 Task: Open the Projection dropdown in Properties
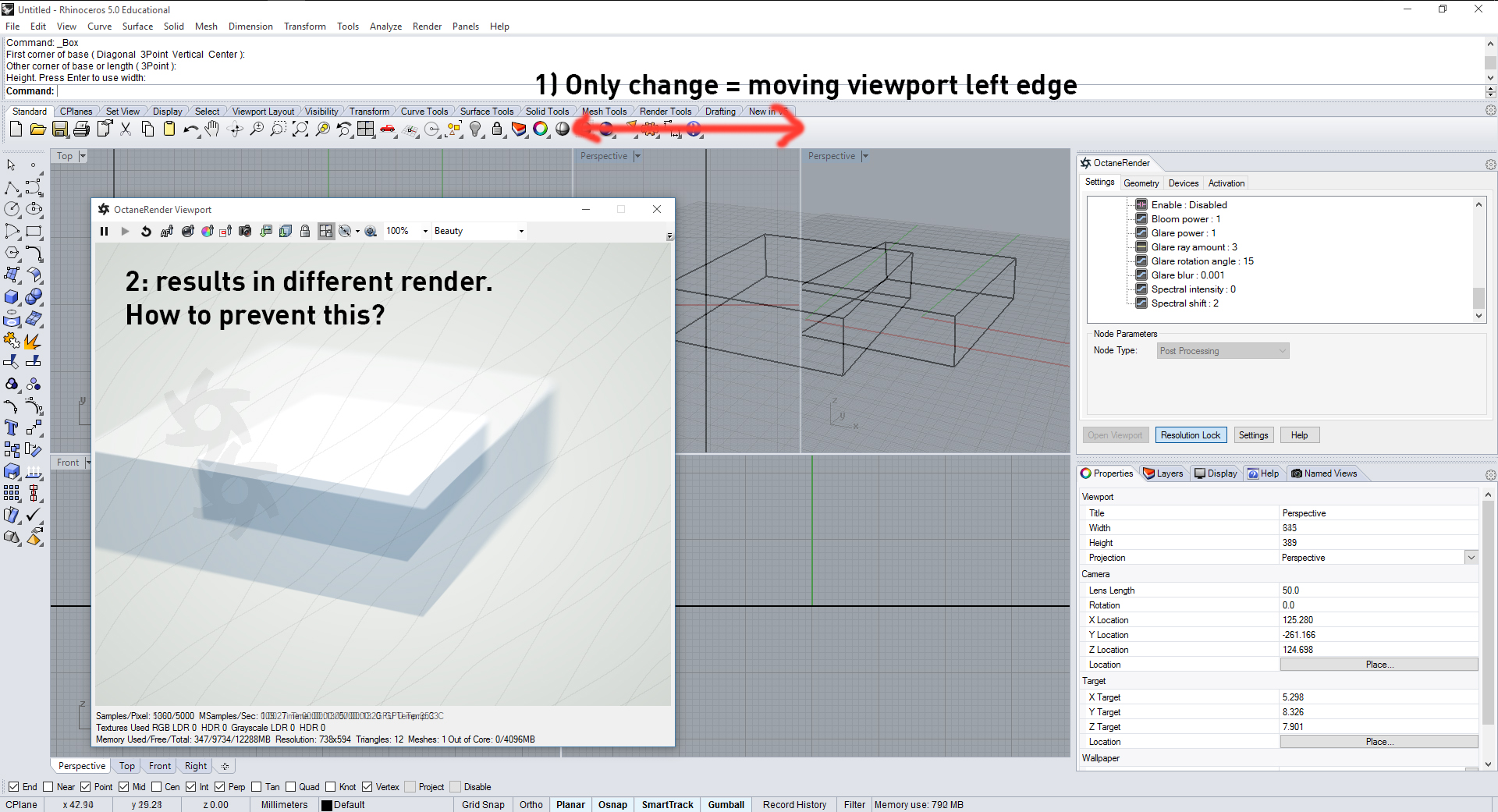click(1471, 558)
